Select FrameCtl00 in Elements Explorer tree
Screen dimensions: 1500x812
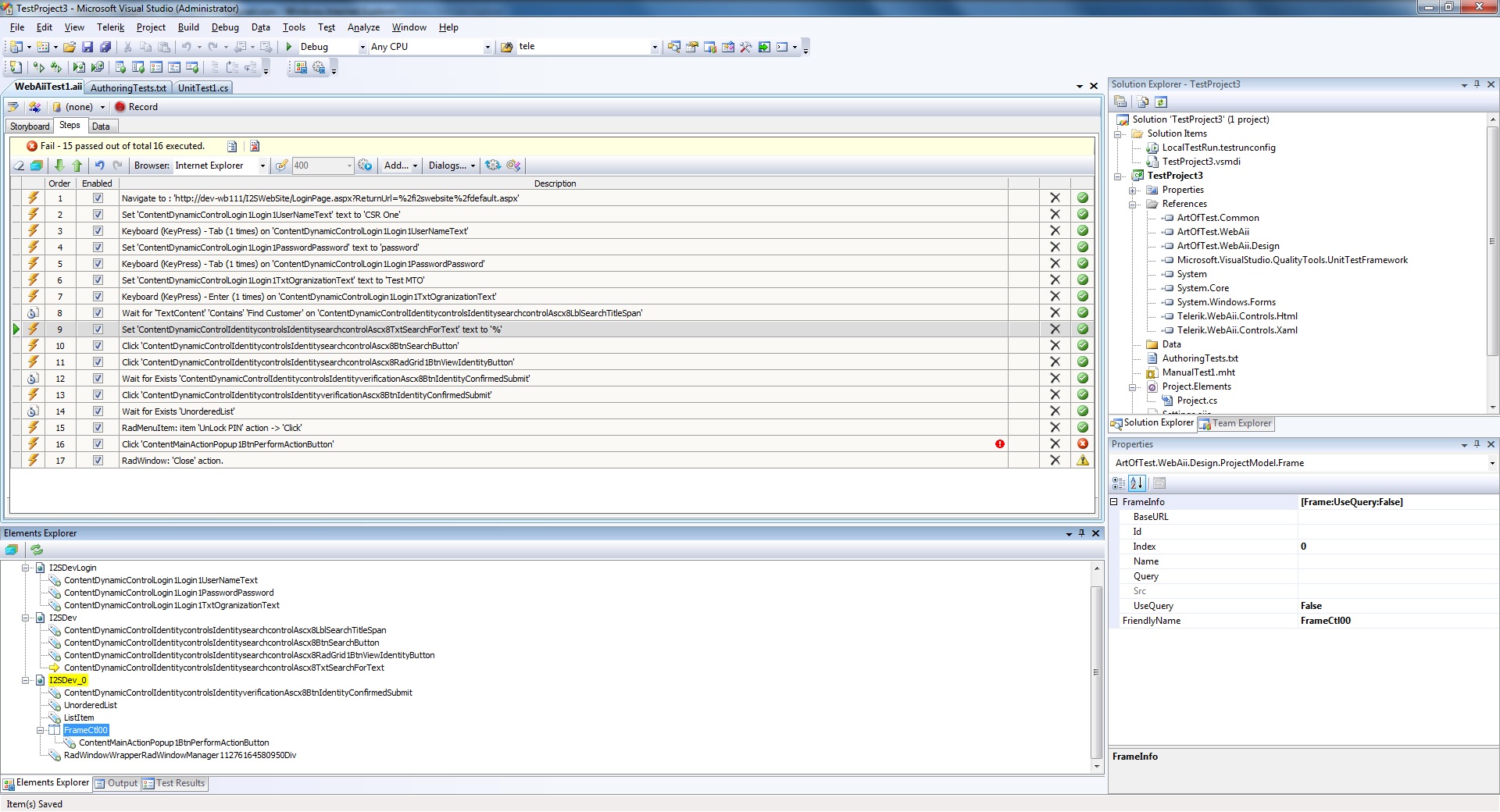click(x=86, y=731)
